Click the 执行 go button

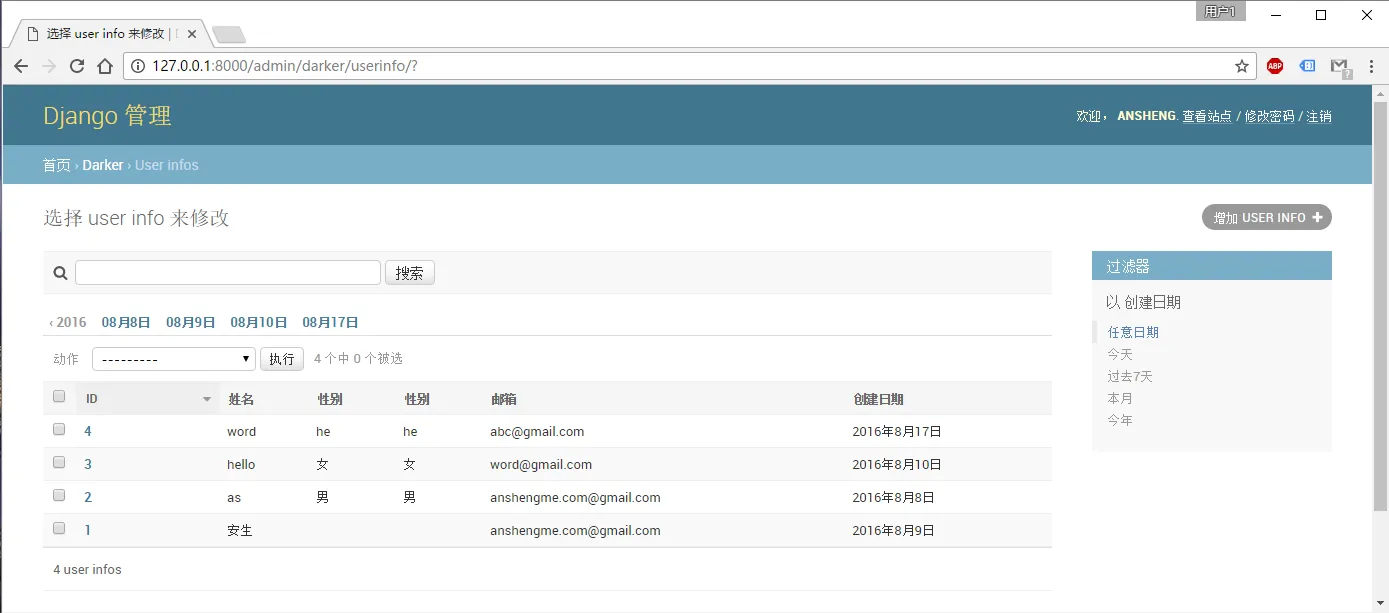point(282,359)
